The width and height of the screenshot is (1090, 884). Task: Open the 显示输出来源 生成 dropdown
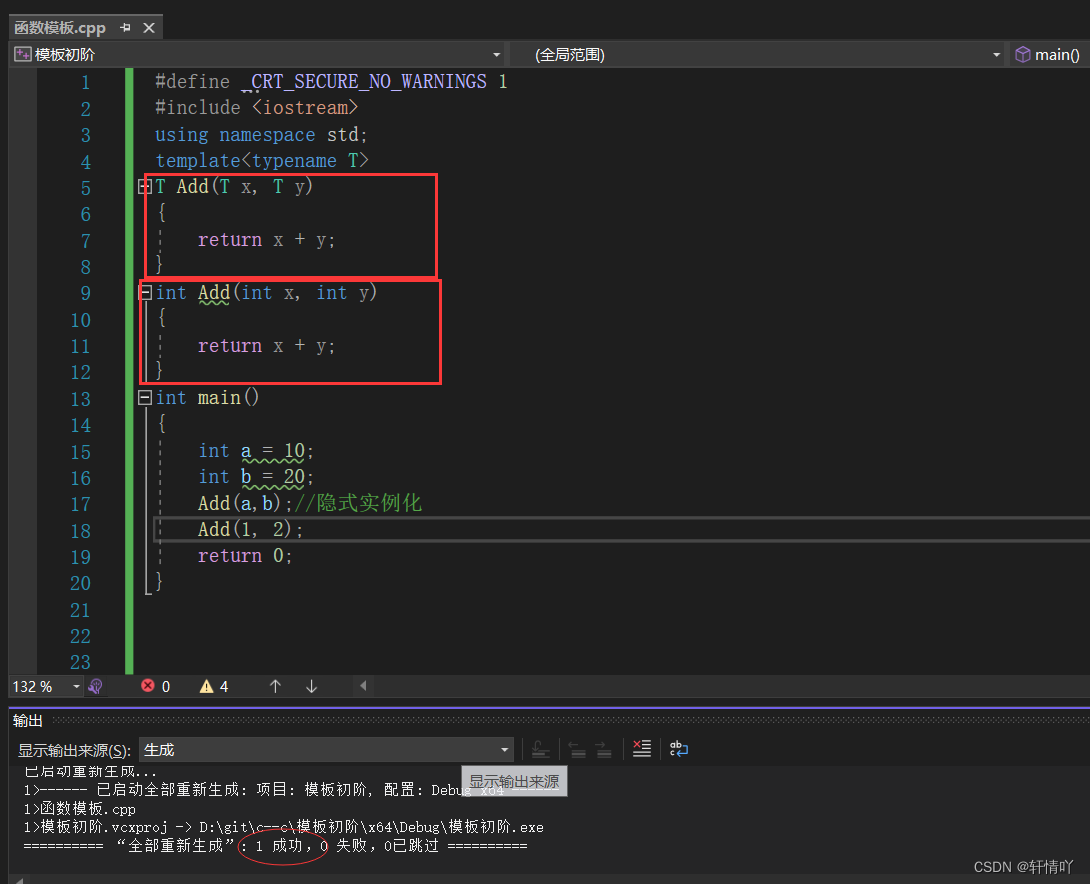326,750
